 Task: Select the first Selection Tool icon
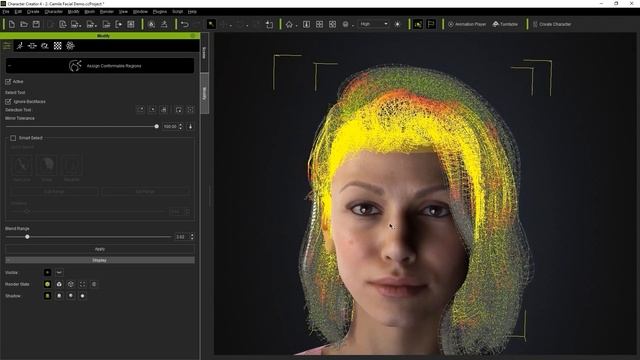(140, 109)
